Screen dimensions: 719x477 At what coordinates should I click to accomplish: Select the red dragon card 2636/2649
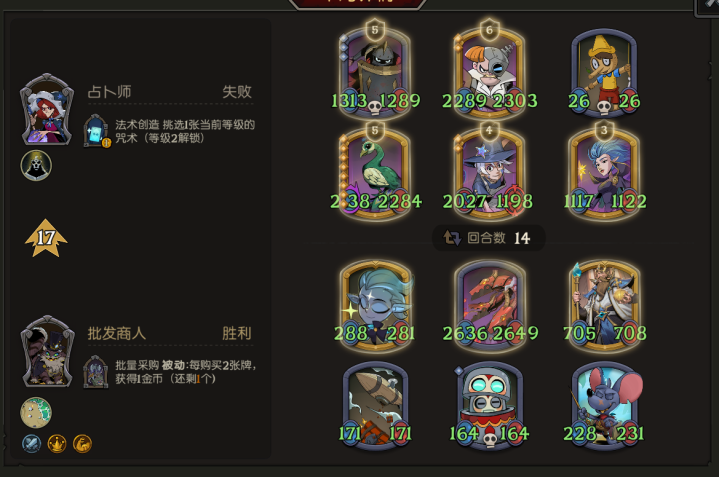pos(490,305)
